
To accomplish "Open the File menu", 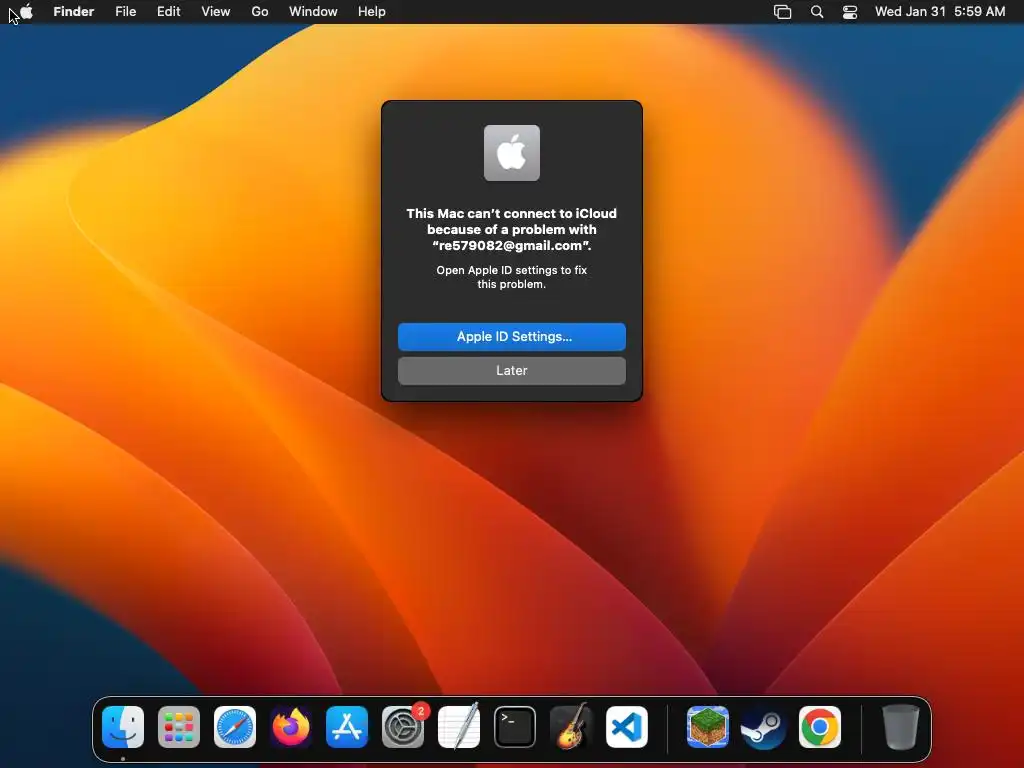I will coord(125,12).
